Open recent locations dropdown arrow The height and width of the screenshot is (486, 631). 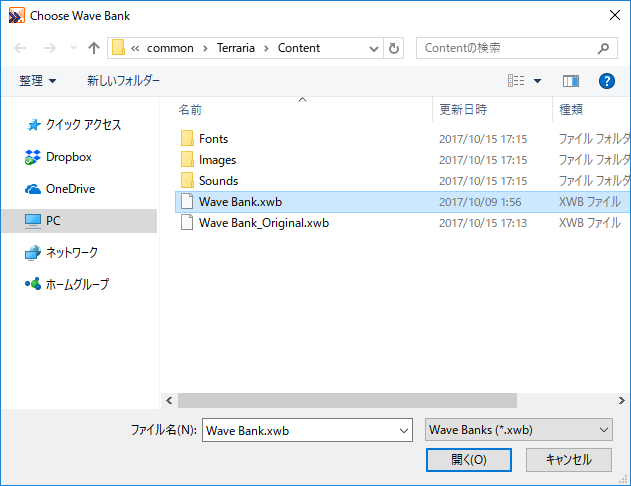73,48
